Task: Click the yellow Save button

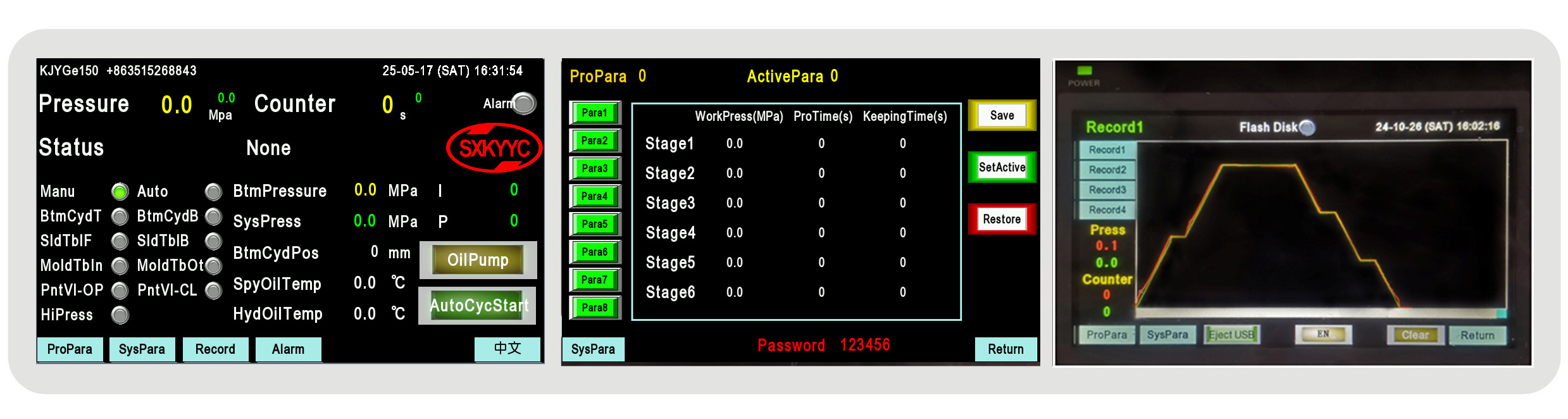Action: coord(1002,115)
